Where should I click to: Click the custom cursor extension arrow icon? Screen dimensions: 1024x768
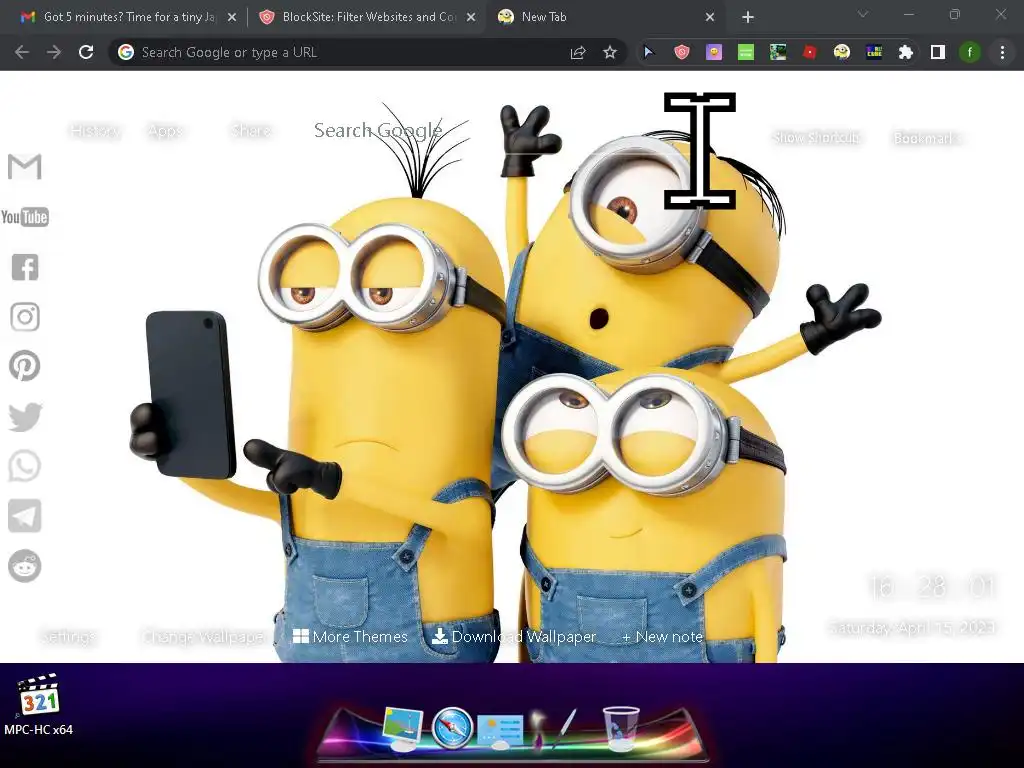(648, 52)
